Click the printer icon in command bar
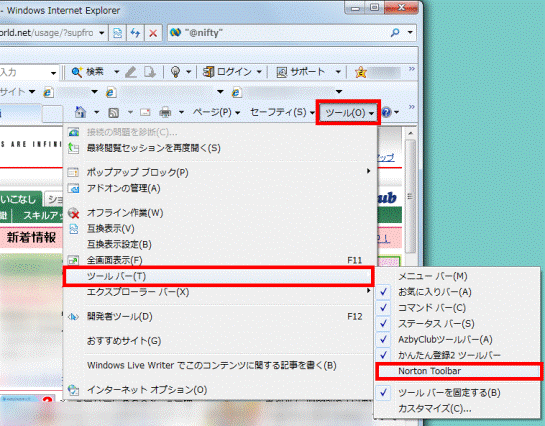 [x=165, y=113]
